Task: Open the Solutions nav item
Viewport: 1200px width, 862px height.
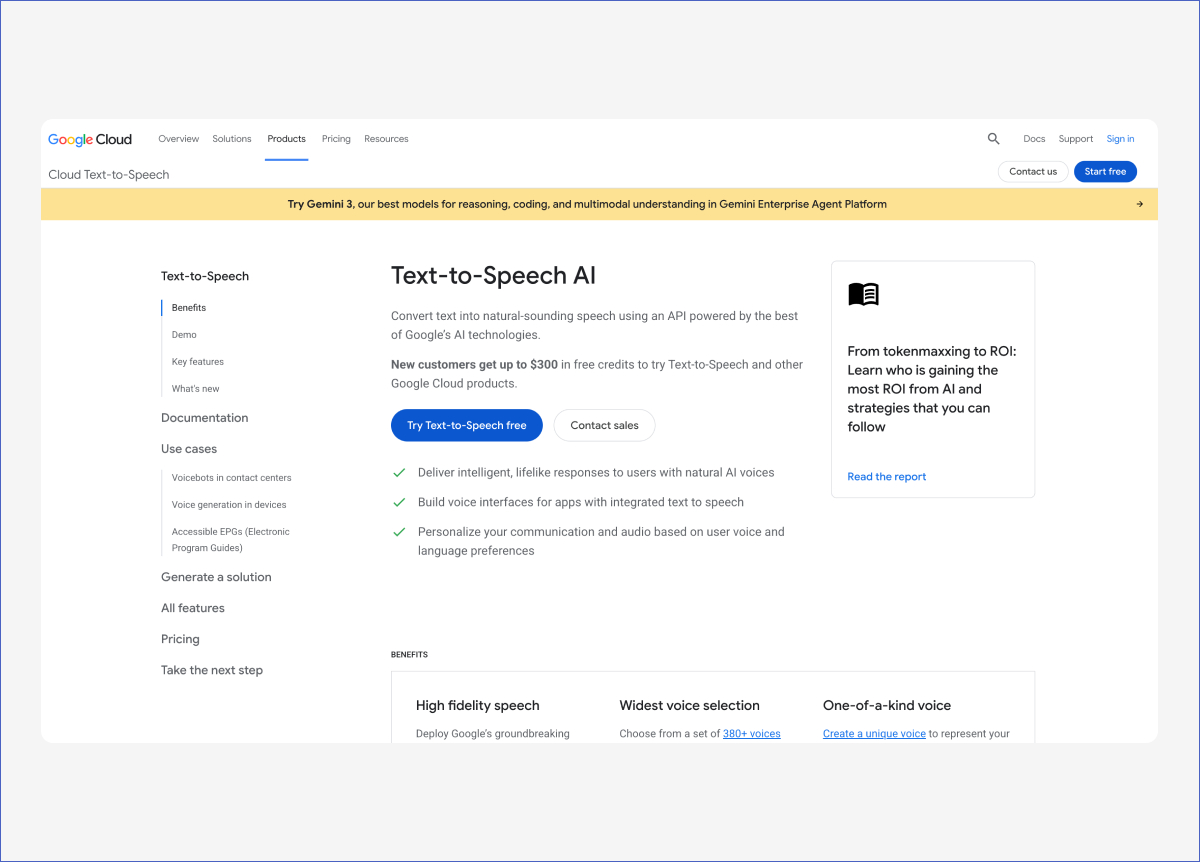Action: tap(232, 139)
